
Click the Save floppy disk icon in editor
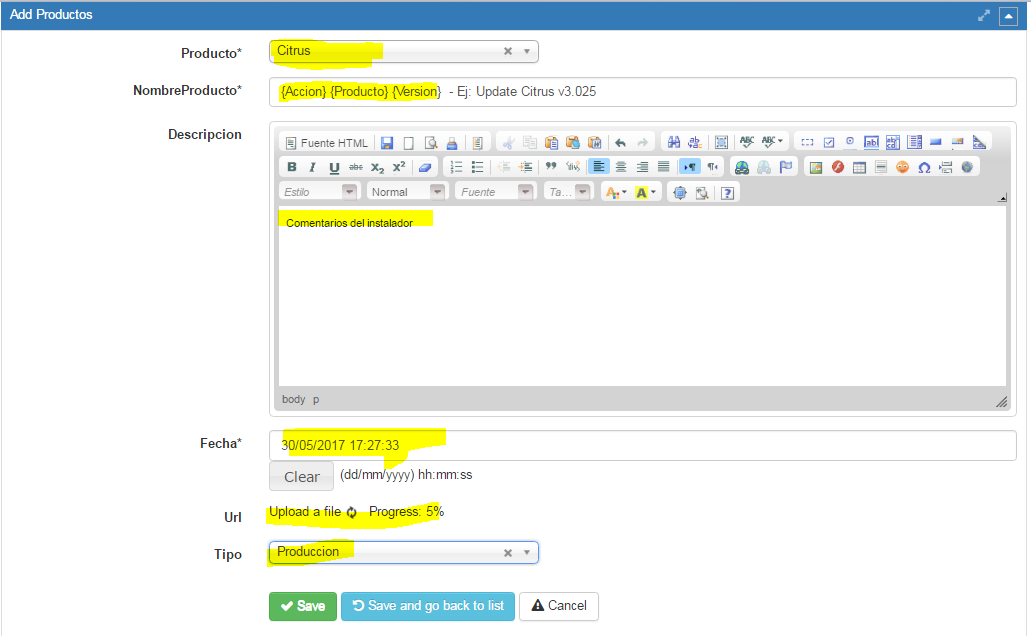tap(387, 143)
